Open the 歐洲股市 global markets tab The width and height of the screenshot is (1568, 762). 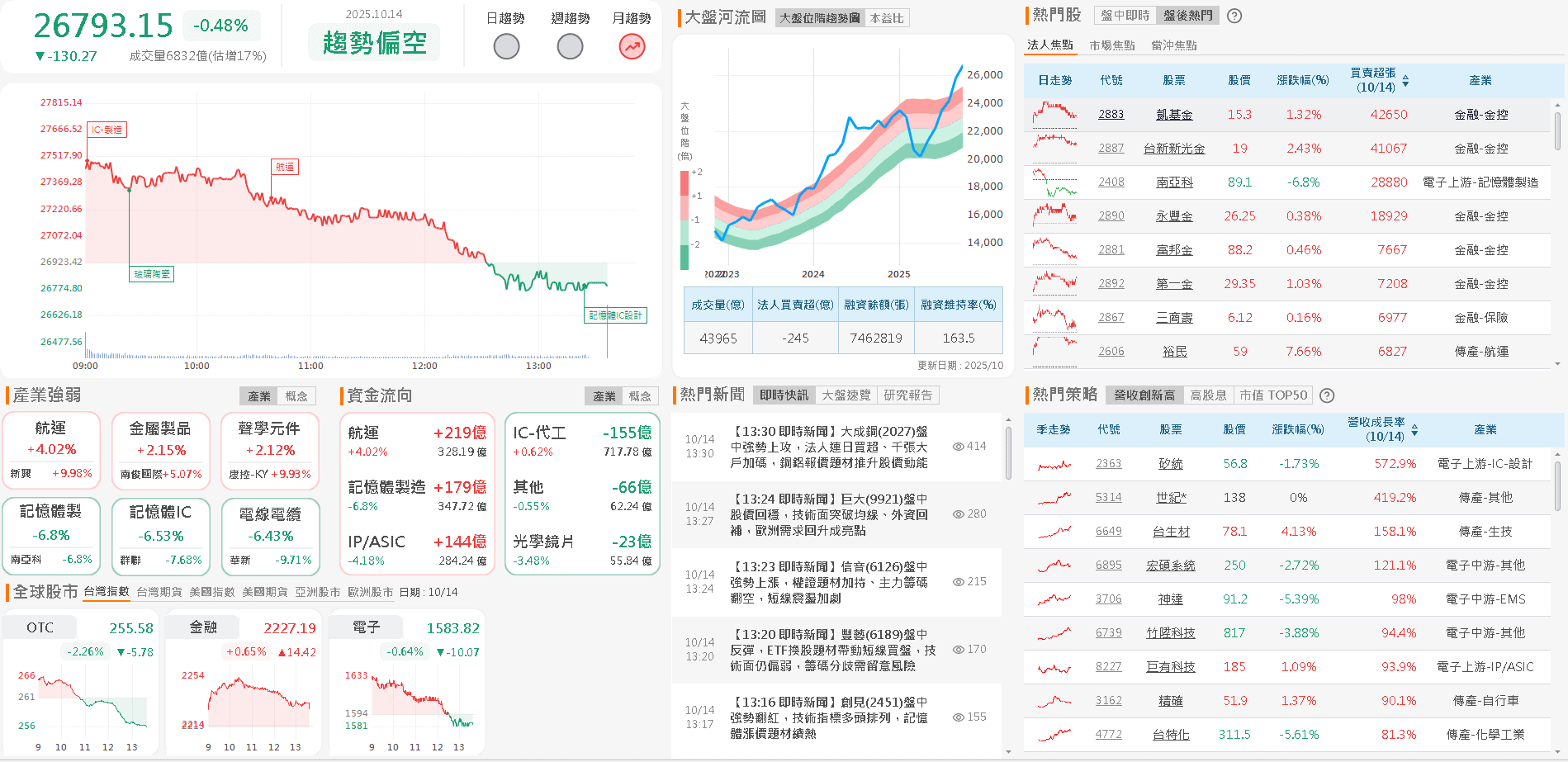(371, 592)
